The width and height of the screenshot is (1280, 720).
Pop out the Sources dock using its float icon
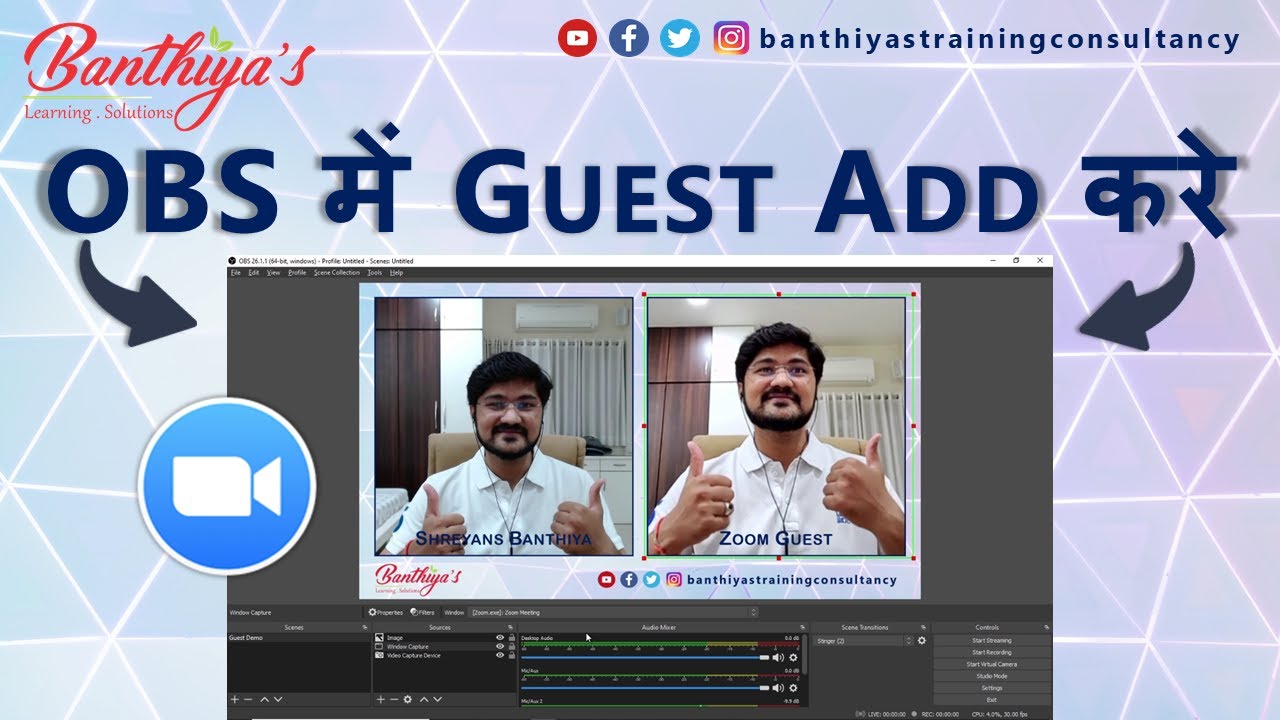tap(510, 627)
